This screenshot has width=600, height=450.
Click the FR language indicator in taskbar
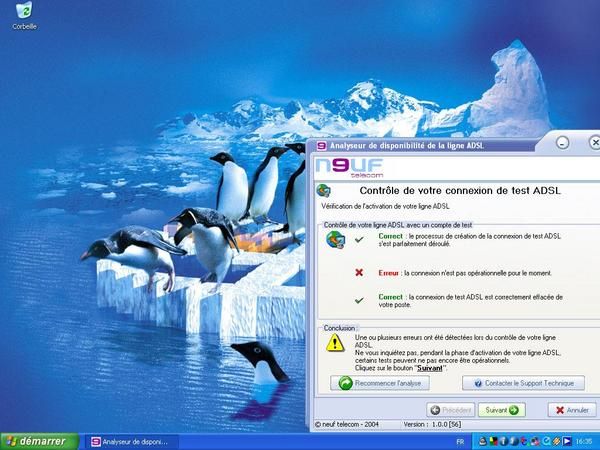(x=460, y=442)
